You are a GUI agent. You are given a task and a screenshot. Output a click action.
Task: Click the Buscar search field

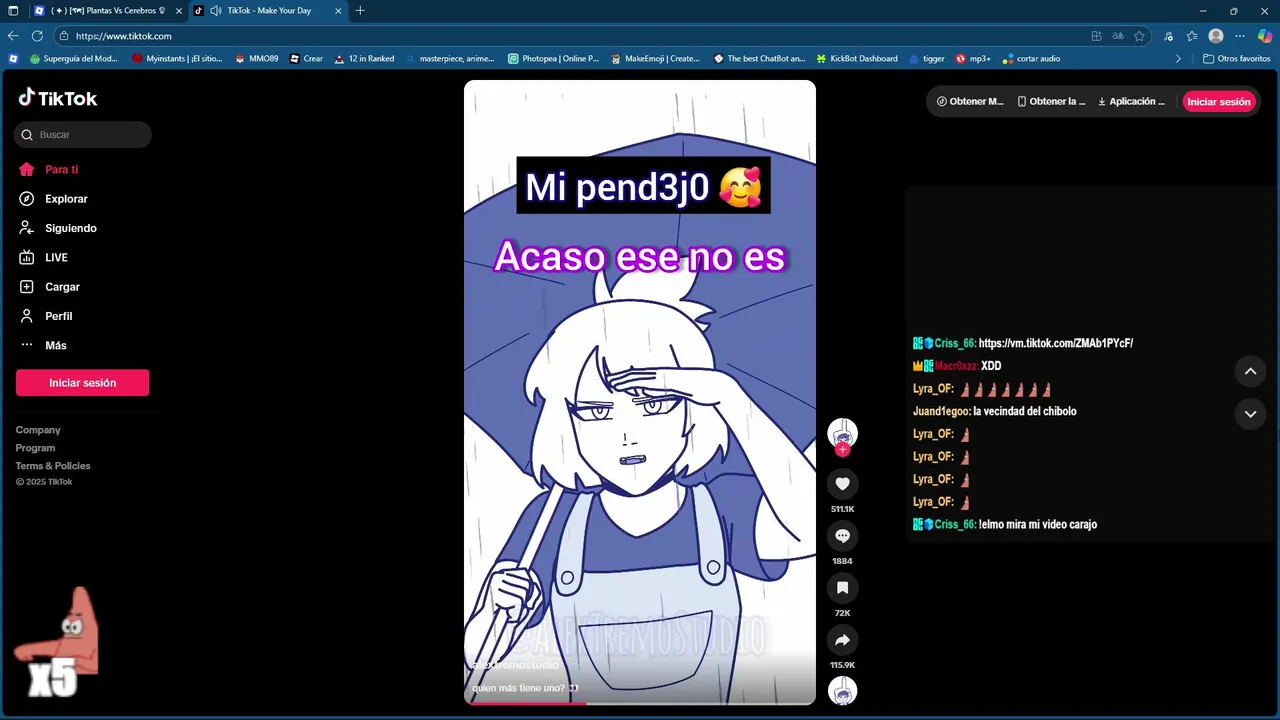83,135
